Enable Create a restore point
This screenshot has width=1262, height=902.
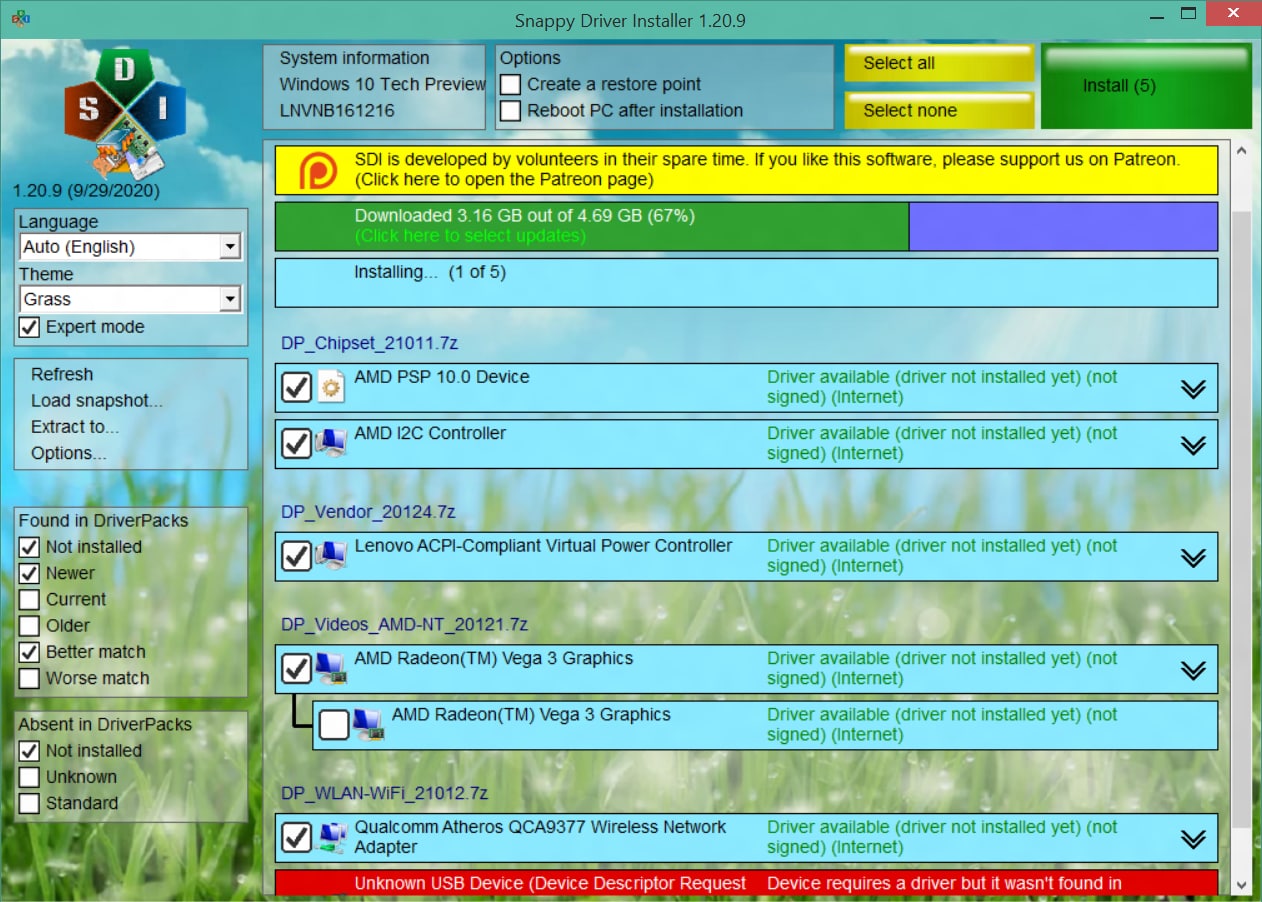[x=511, y=85]
